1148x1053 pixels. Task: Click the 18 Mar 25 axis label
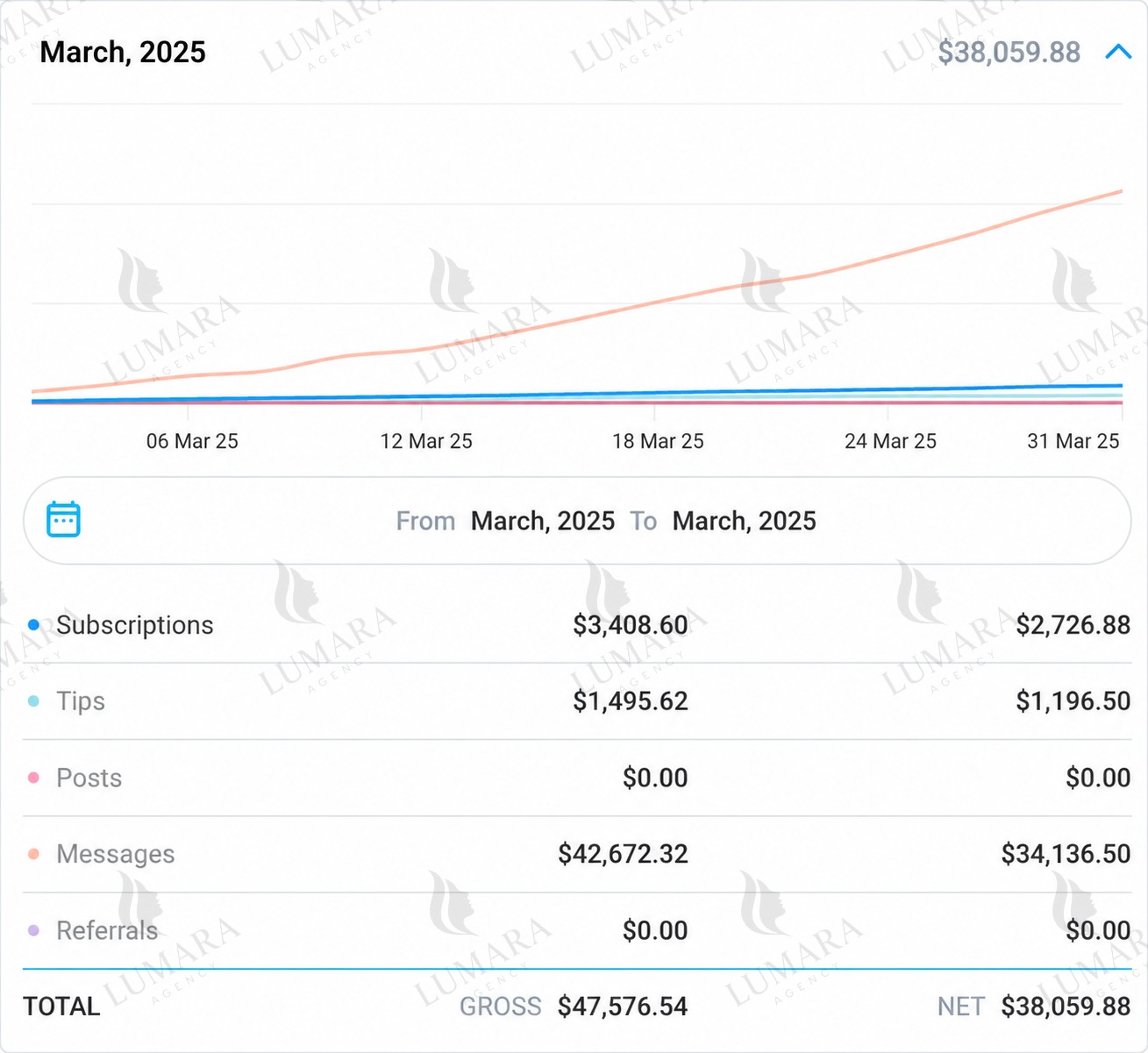(x=658, y=441)
